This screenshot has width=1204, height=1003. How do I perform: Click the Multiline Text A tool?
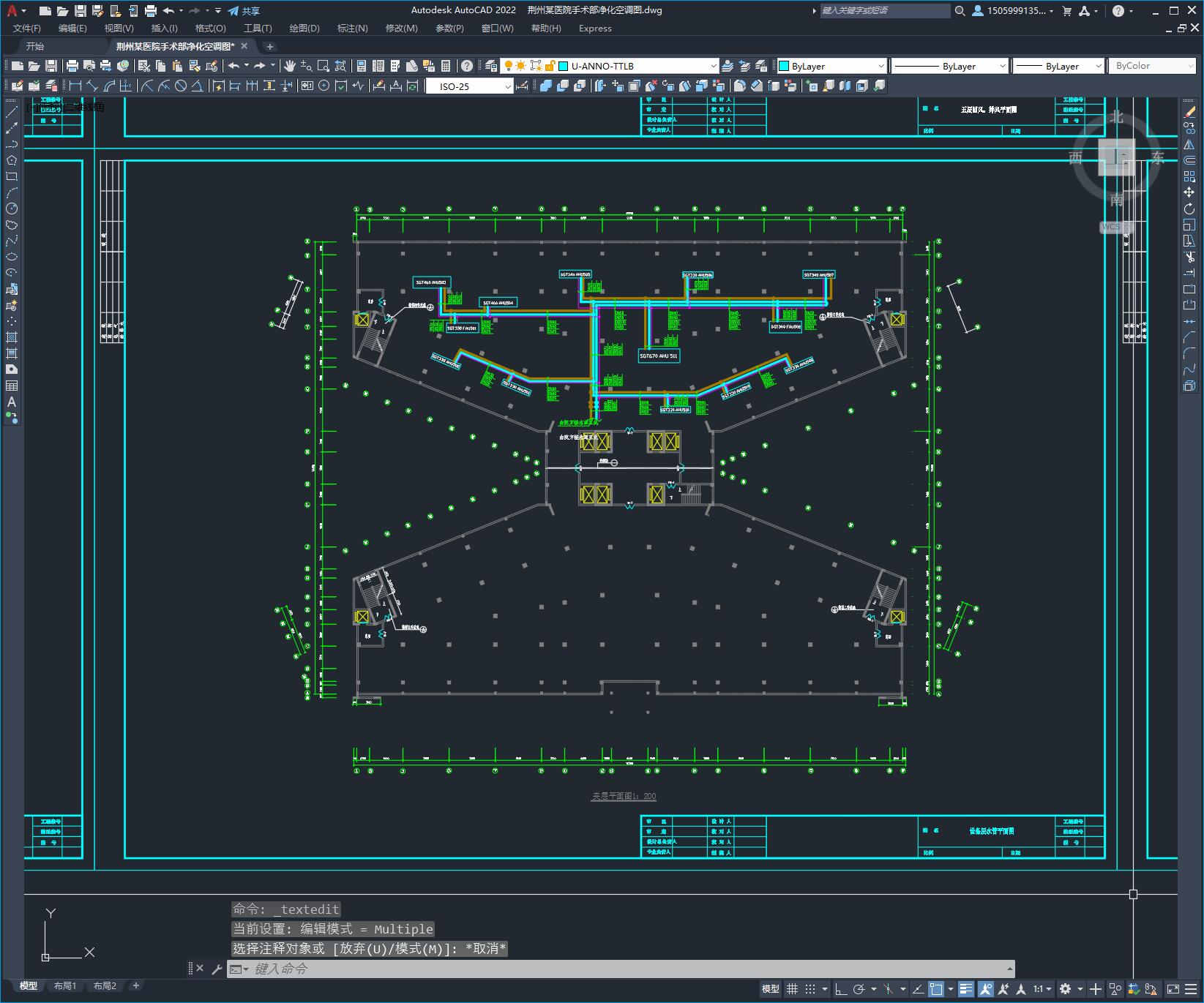pos(12,402)
